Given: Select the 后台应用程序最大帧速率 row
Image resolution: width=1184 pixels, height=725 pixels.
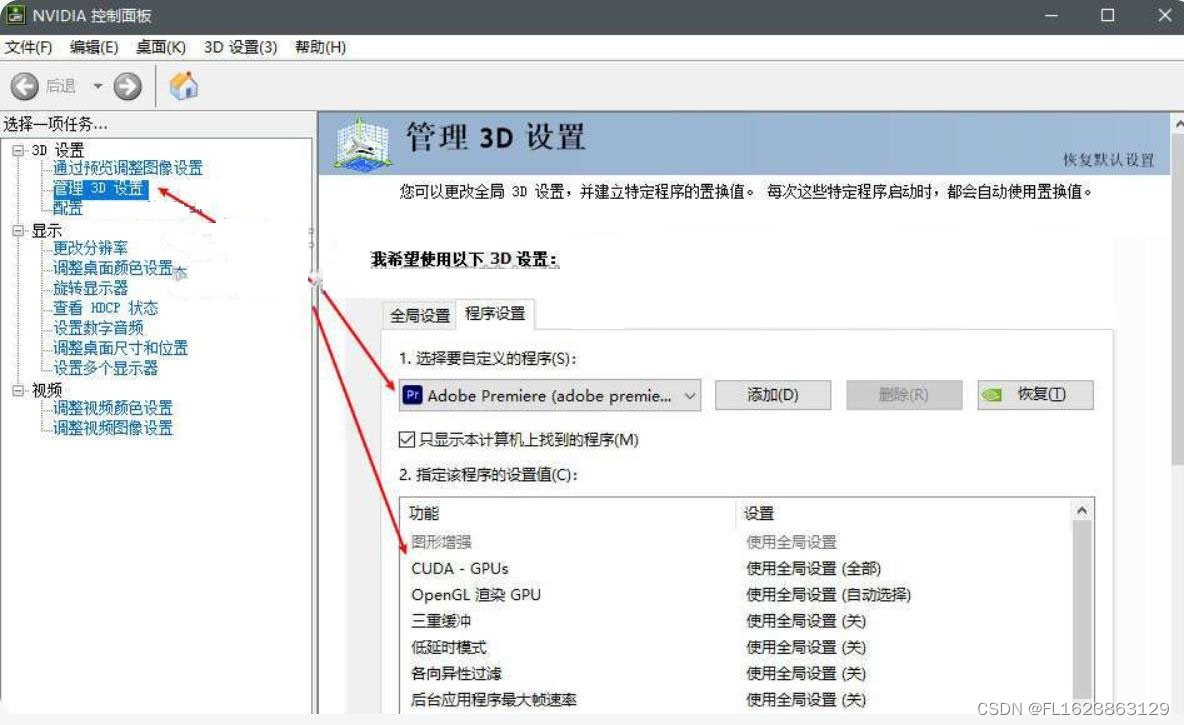Looking at the screenshot, I should point(736,700).
